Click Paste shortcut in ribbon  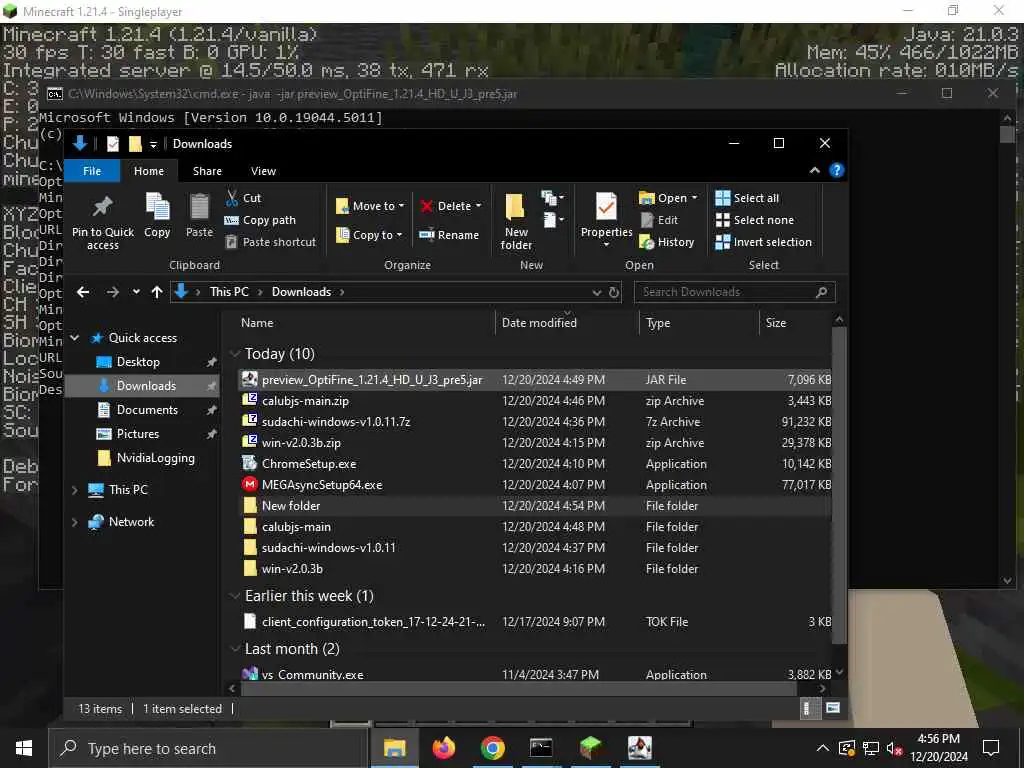[270, 242]
